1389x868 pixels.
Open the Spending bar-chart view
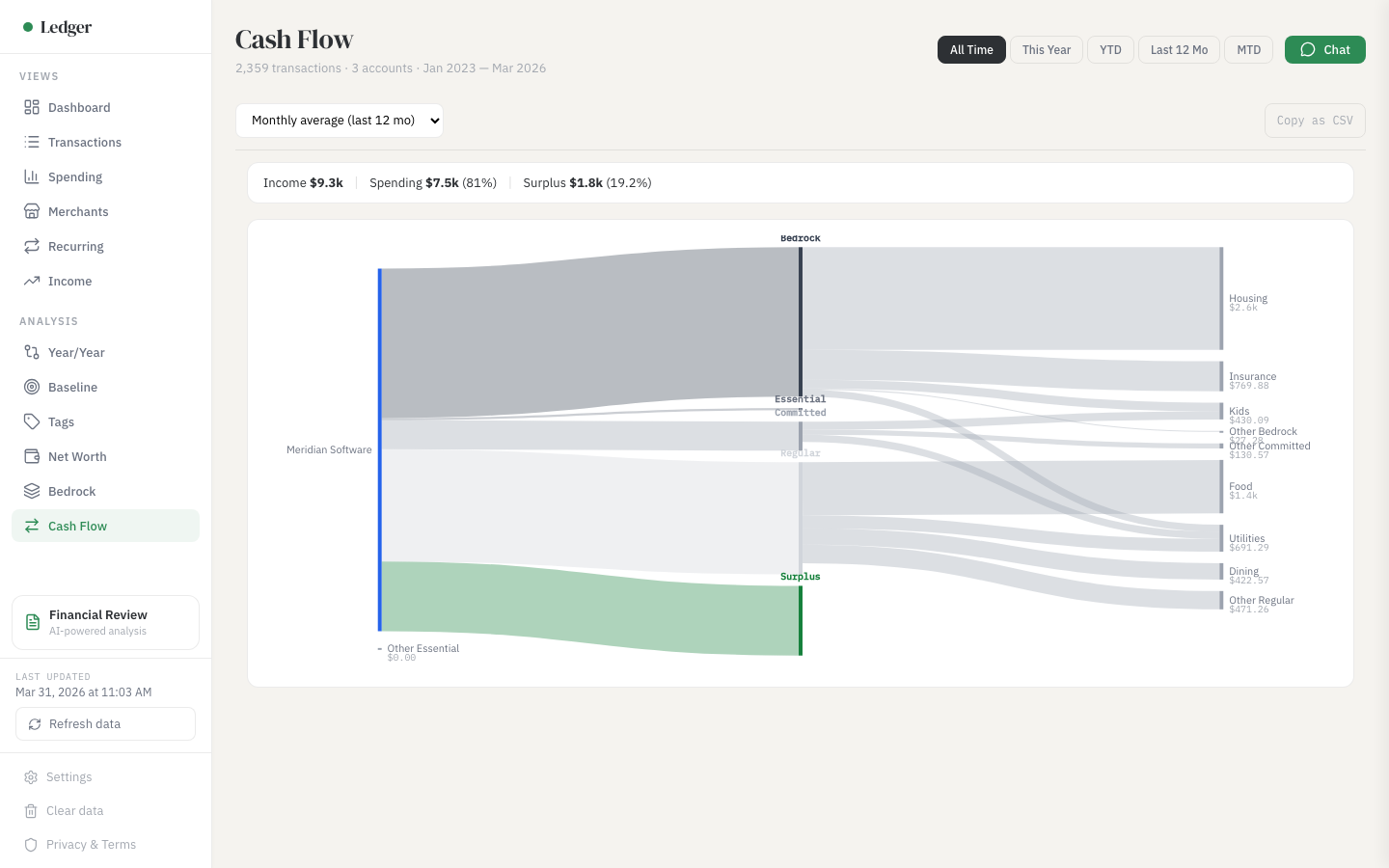click(75, 176)
